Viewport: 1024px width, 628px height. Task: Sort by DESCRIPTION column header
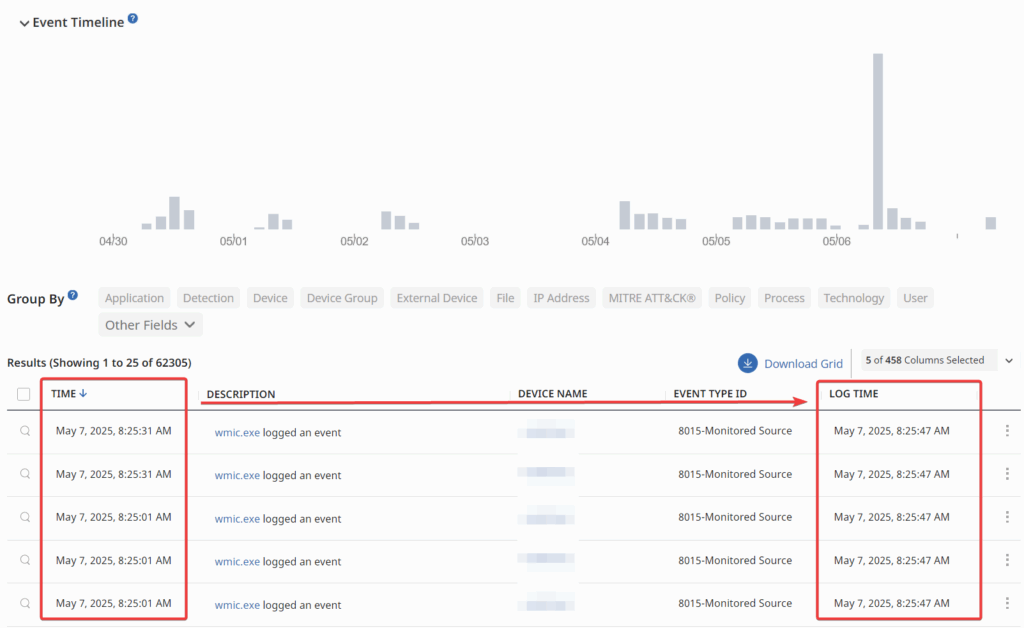241,394
